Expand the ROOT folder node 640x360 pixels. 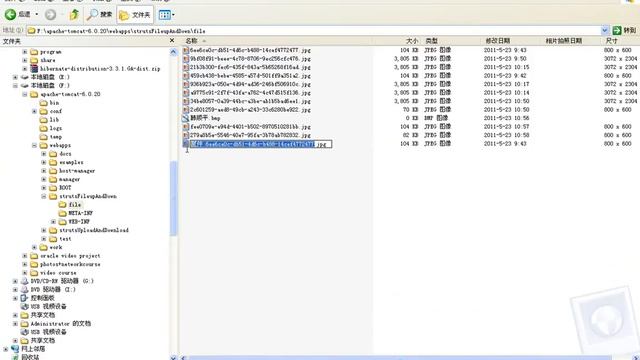[44, 188]
